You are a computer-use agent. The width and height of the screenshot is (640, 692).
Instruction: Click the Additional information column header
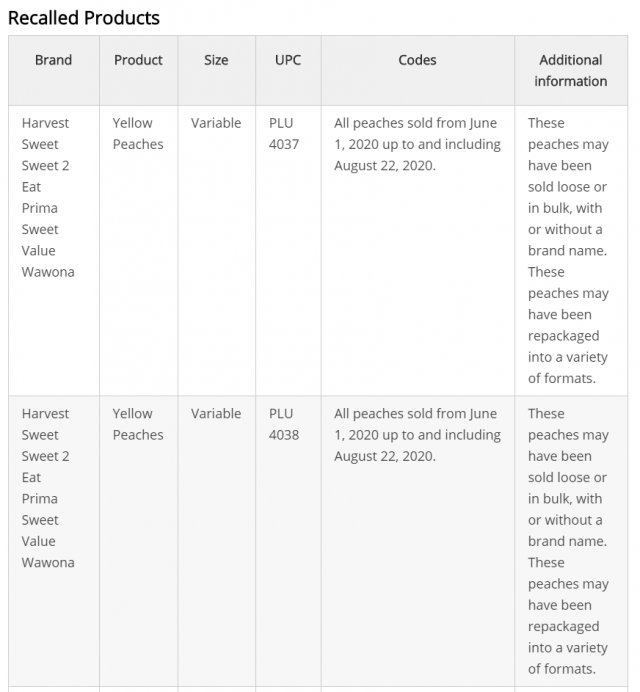570,71
